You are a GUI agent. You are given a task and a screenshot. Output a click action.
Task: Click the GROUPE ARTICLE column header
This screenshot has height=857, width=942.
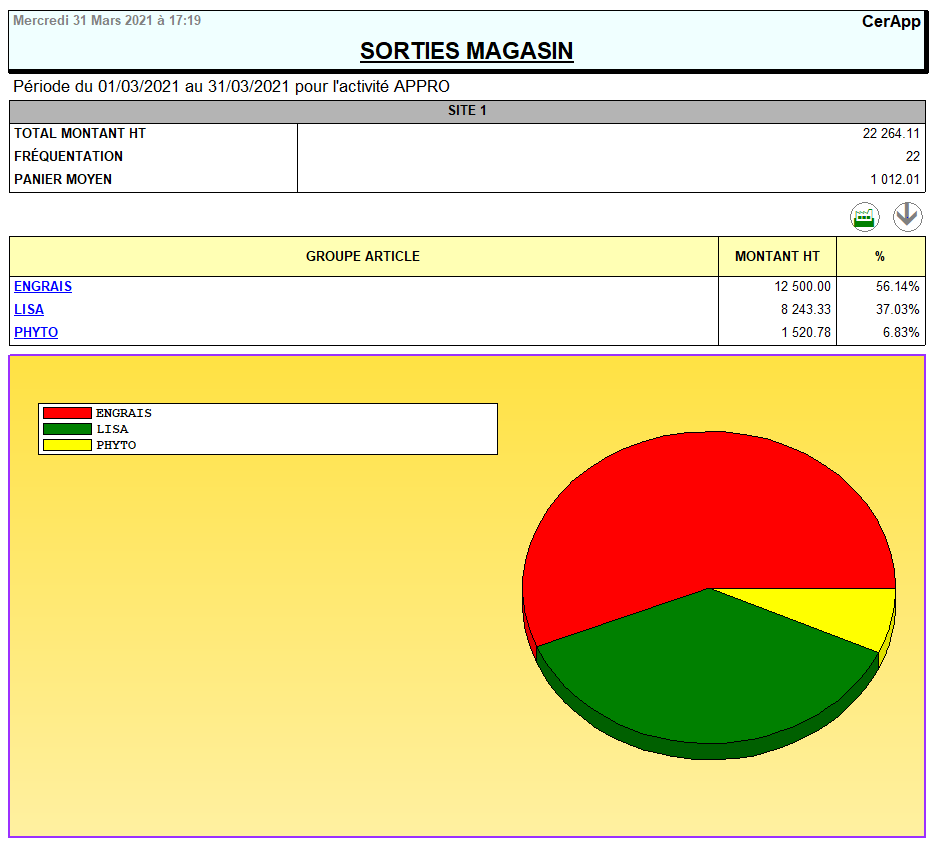[363, 257]
